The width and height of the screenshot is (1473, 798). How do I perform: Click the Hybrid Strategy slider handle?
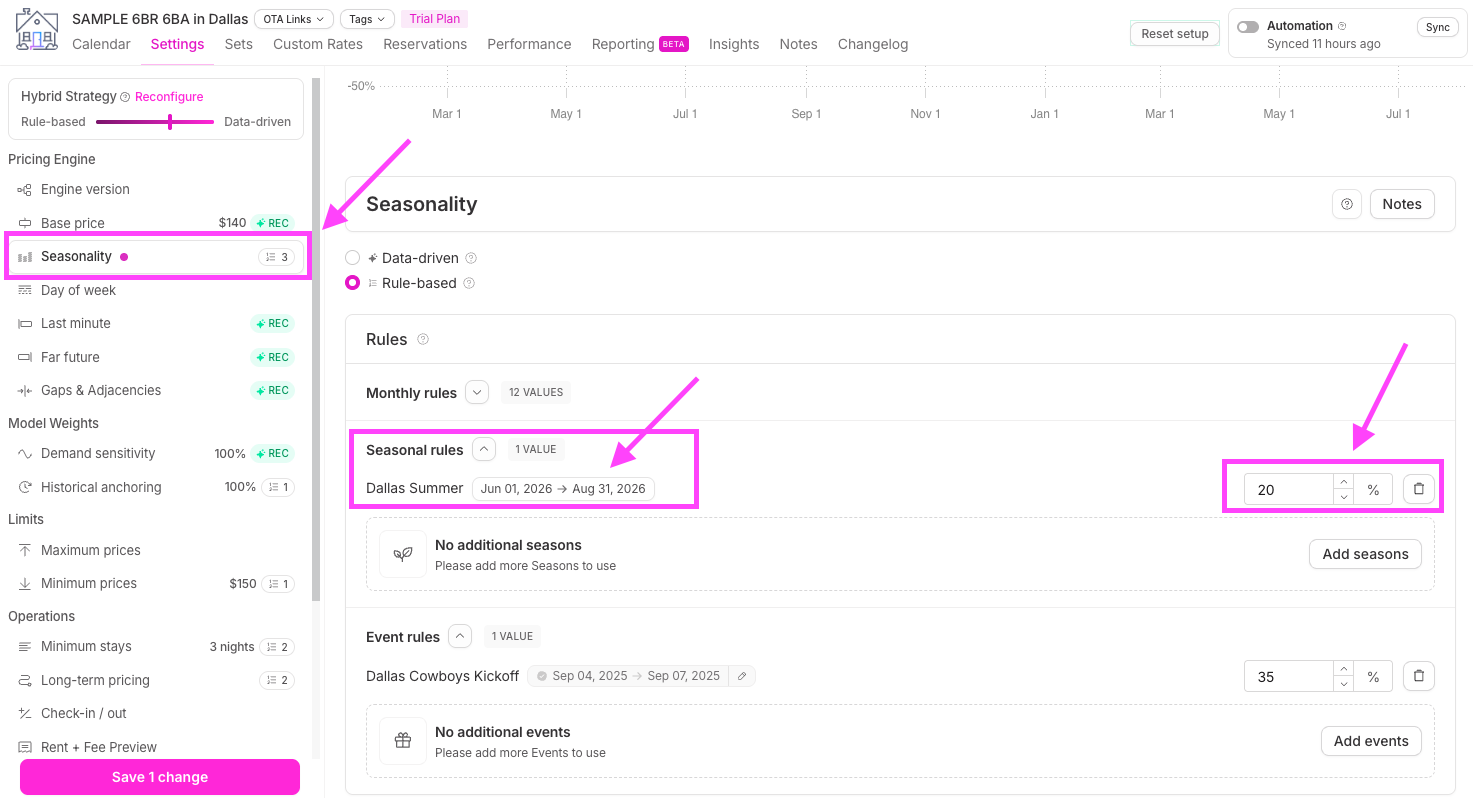[x=170, y=122]
